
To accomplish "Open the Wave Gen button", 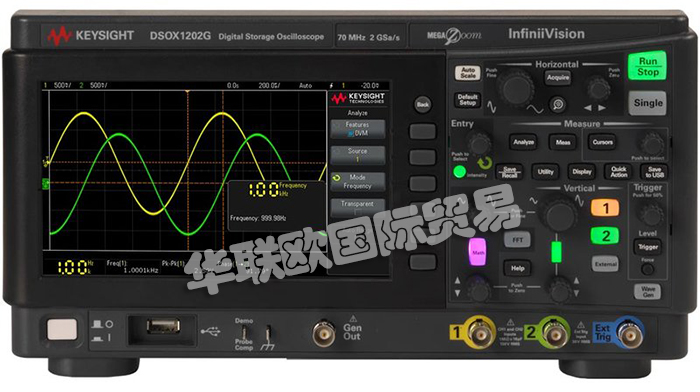I will [648, 292].
